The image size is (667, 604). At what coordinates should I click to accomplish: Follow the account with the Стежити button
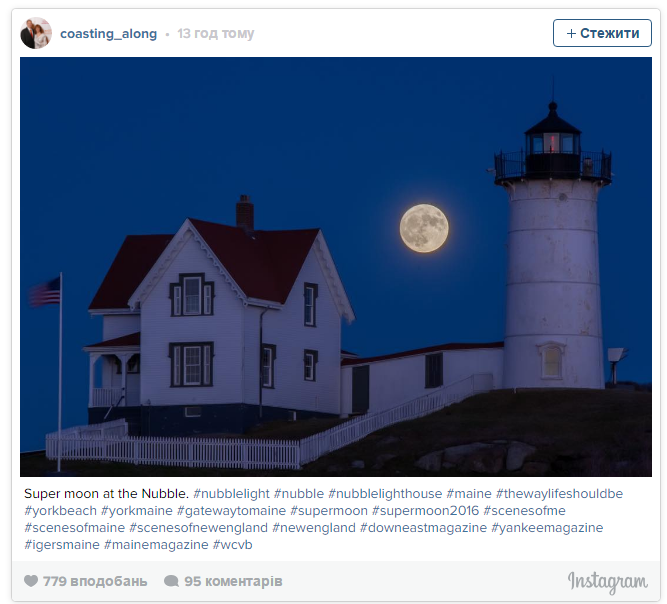602,33
